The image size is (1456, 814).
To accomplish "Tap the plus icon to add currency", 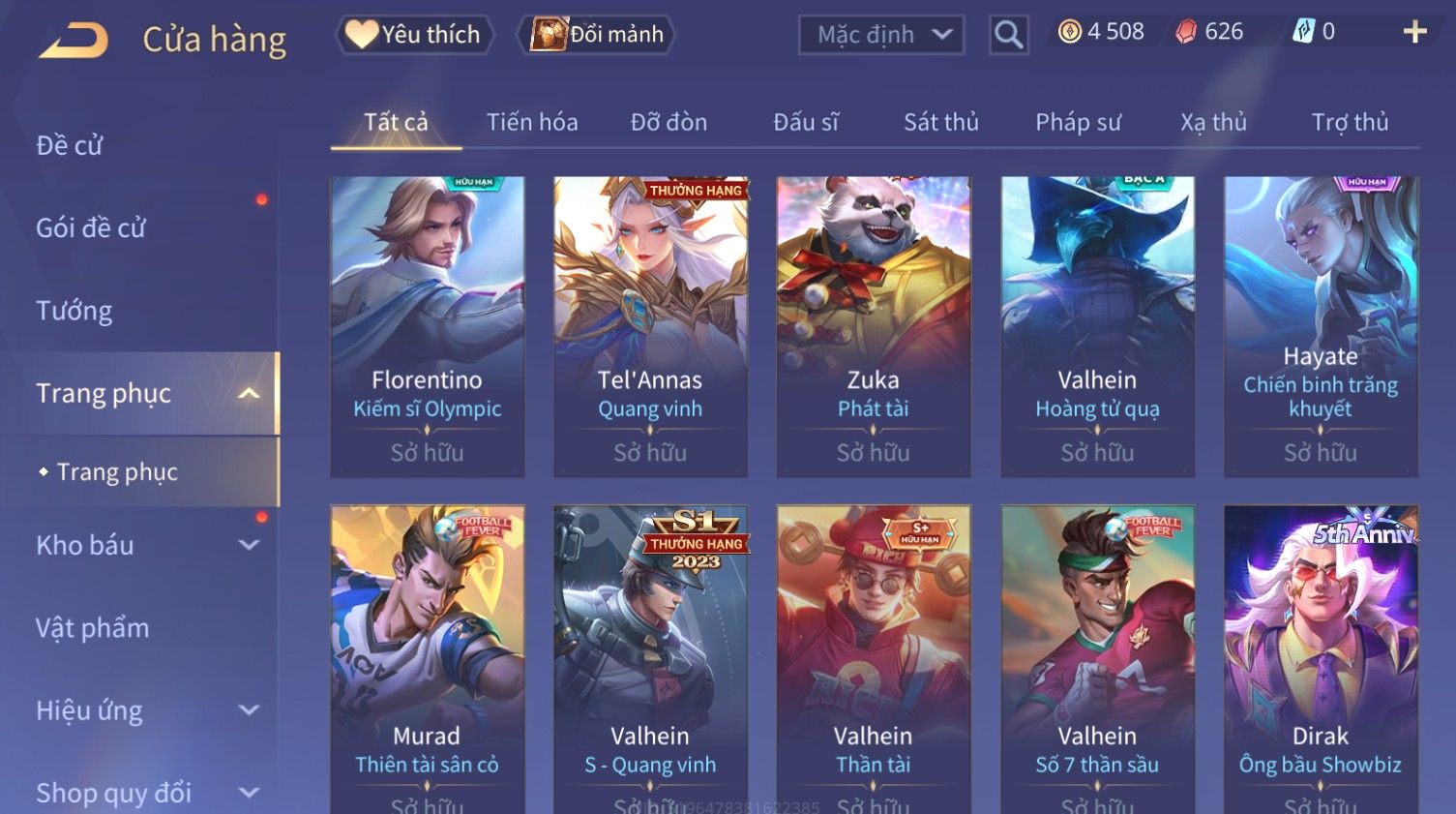I will (1414, 32).
